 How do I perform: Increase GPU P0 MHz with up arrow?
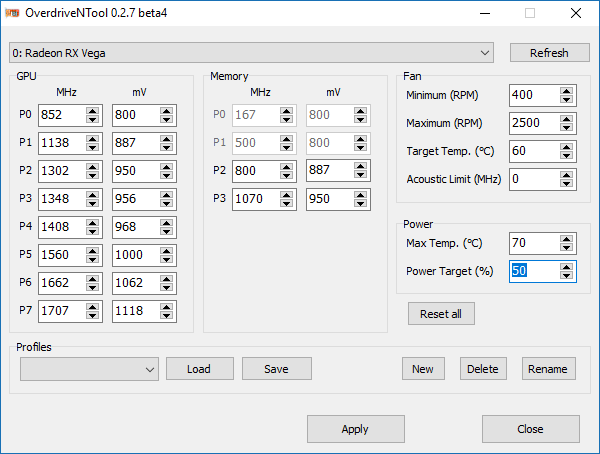point(92,111)
